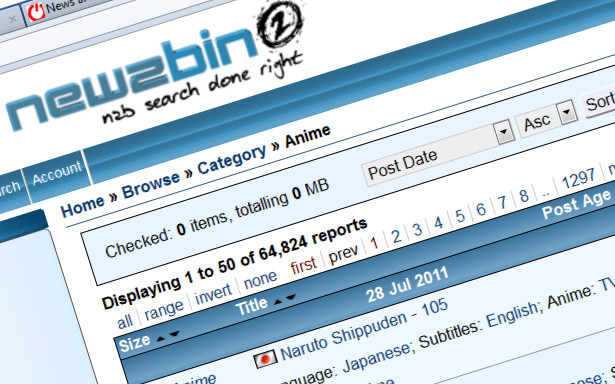Clear selection with the none link
Viewport: 615px width, 384px height.
[x=260, y=279]
